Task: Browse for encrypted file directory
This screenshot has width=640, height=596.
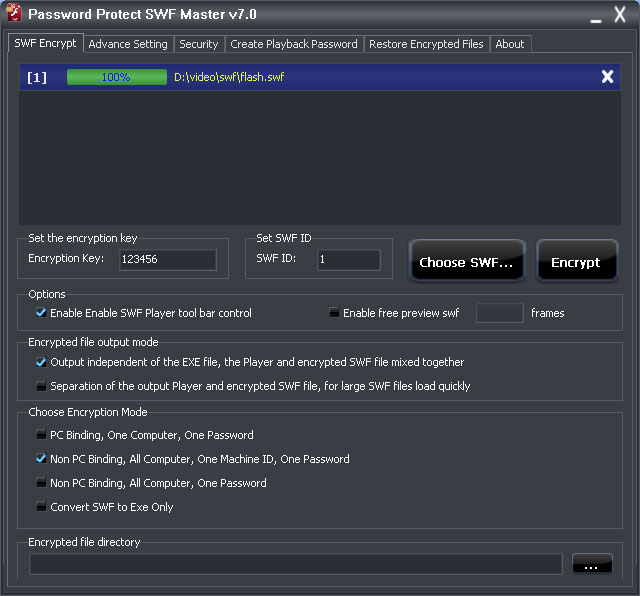Action: point(592,565)
